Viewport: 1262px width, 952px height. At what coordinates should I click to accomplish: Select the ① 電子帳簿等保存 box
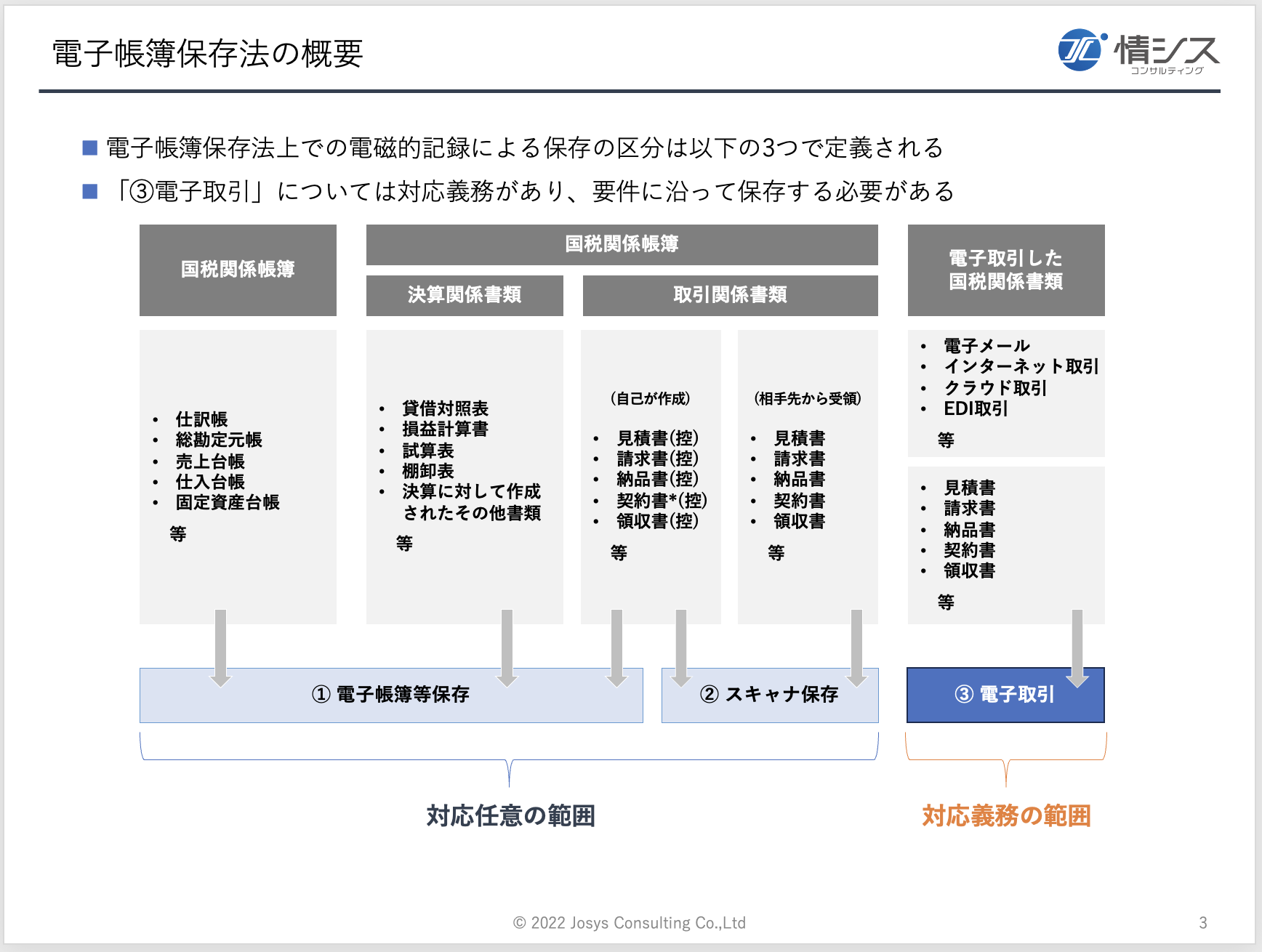pyautogui.click(x=391, y=695)
